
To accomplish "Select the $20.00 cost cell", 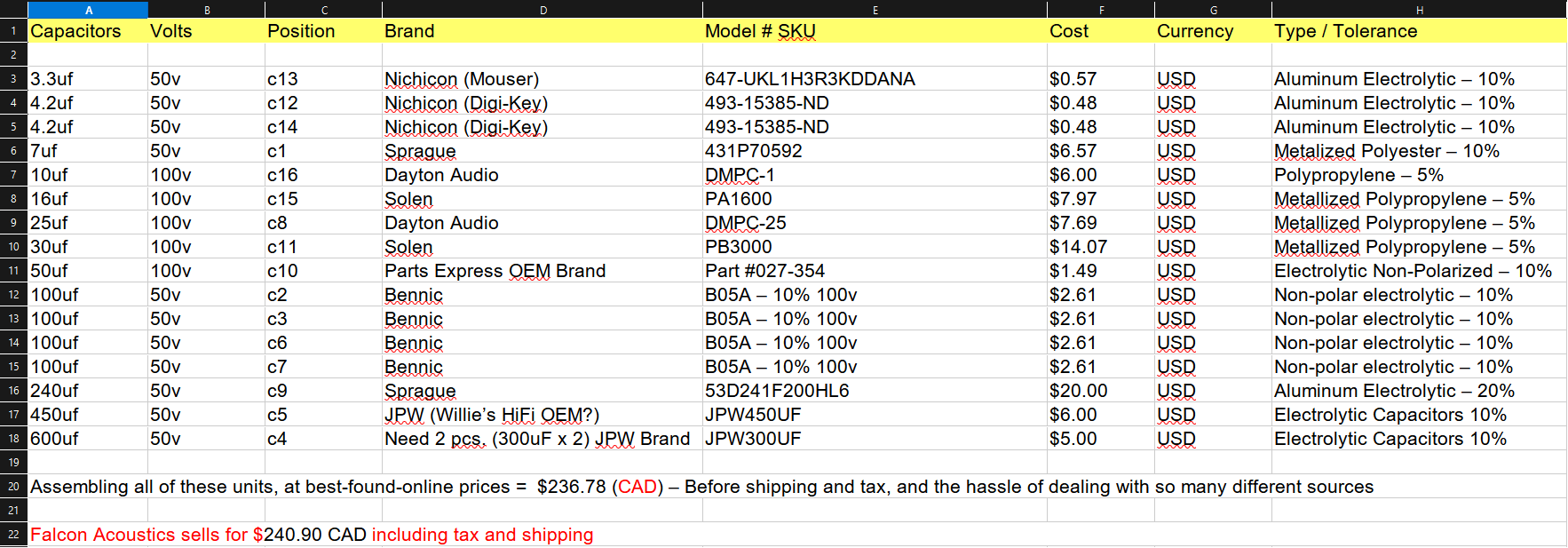I will coord(1101,391).
